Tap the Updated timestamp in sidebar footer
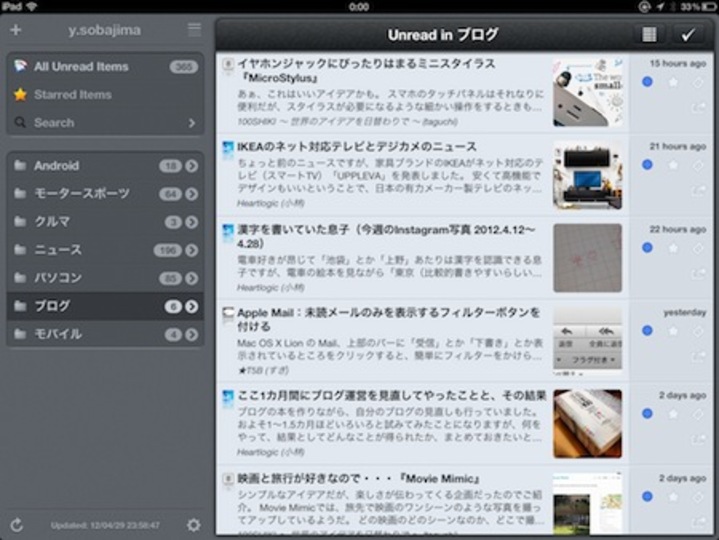 pyautogui.click(x=105, y=525)
